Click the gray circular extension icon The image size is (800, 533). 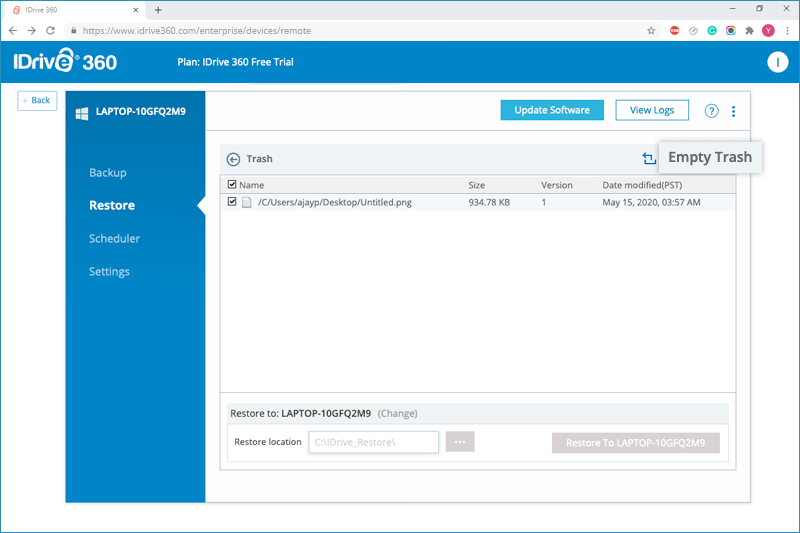click(x=693, y=31)
